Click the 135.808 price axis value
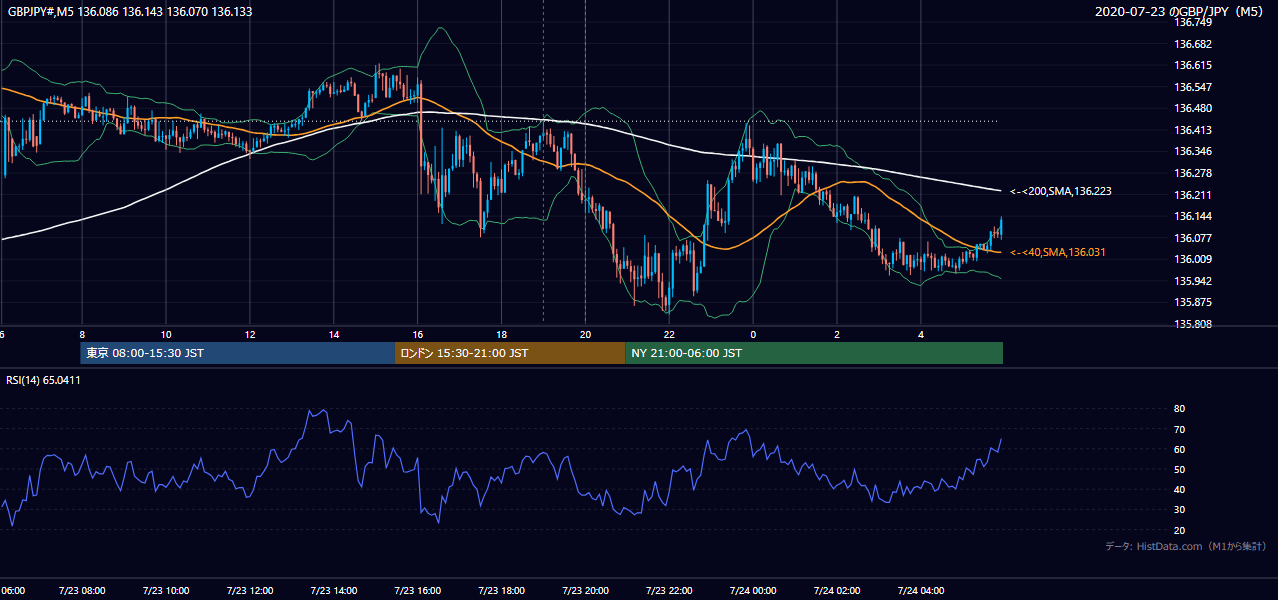 tap(1192, 324)
